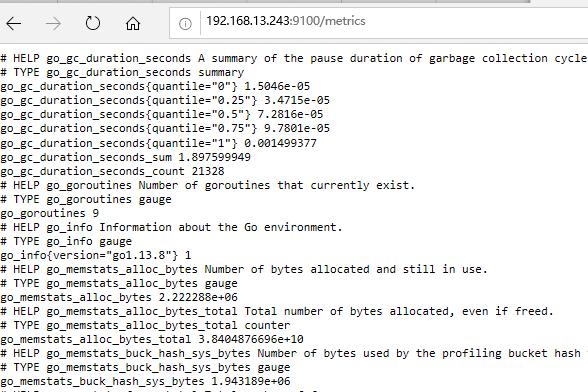Show site information via the info icon

coord(185,24)
